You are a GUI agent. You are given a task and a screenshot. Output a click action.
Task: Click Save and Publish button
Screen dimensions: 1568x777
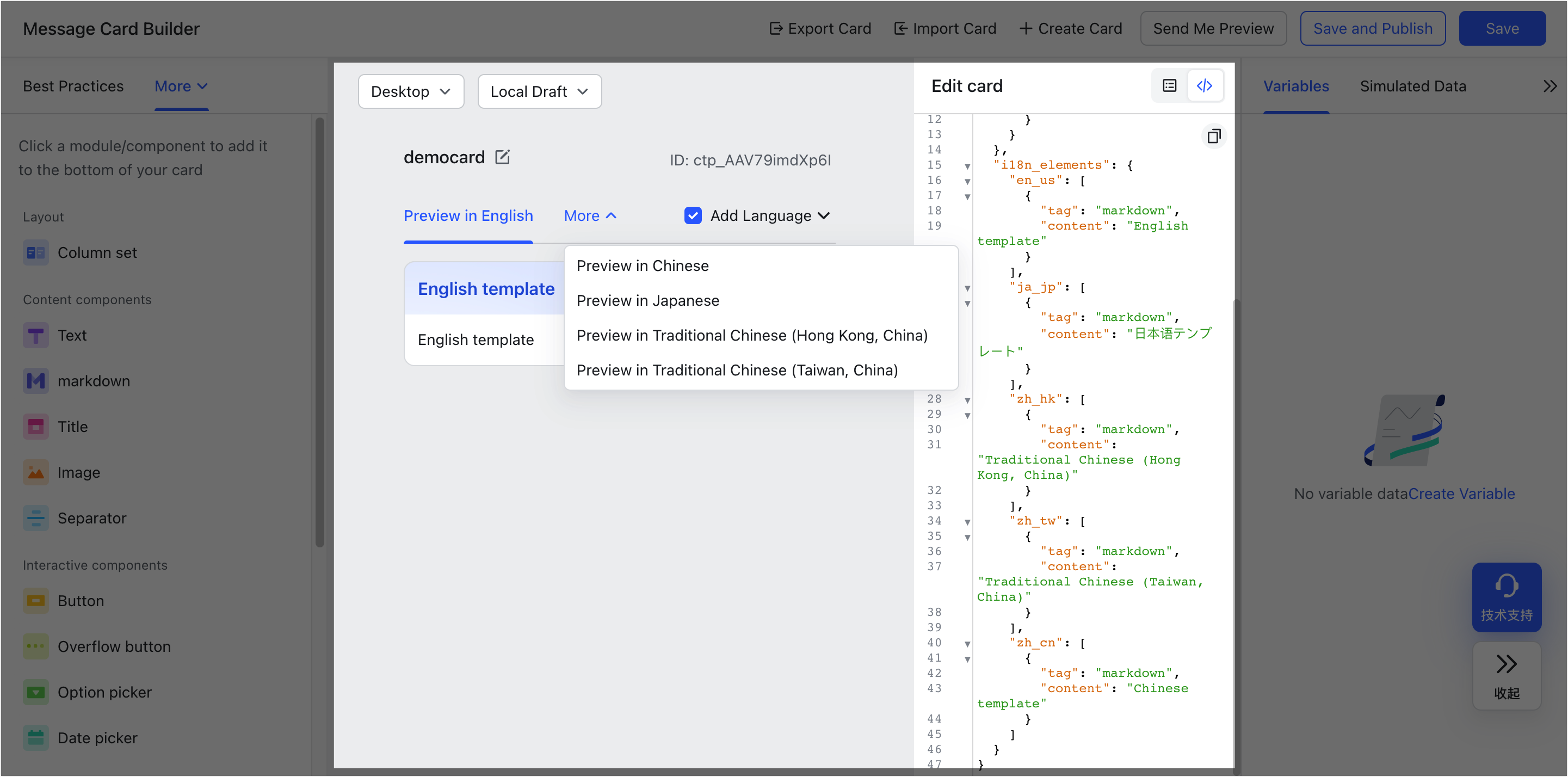pyautogui.click(x=1373, y=29)
